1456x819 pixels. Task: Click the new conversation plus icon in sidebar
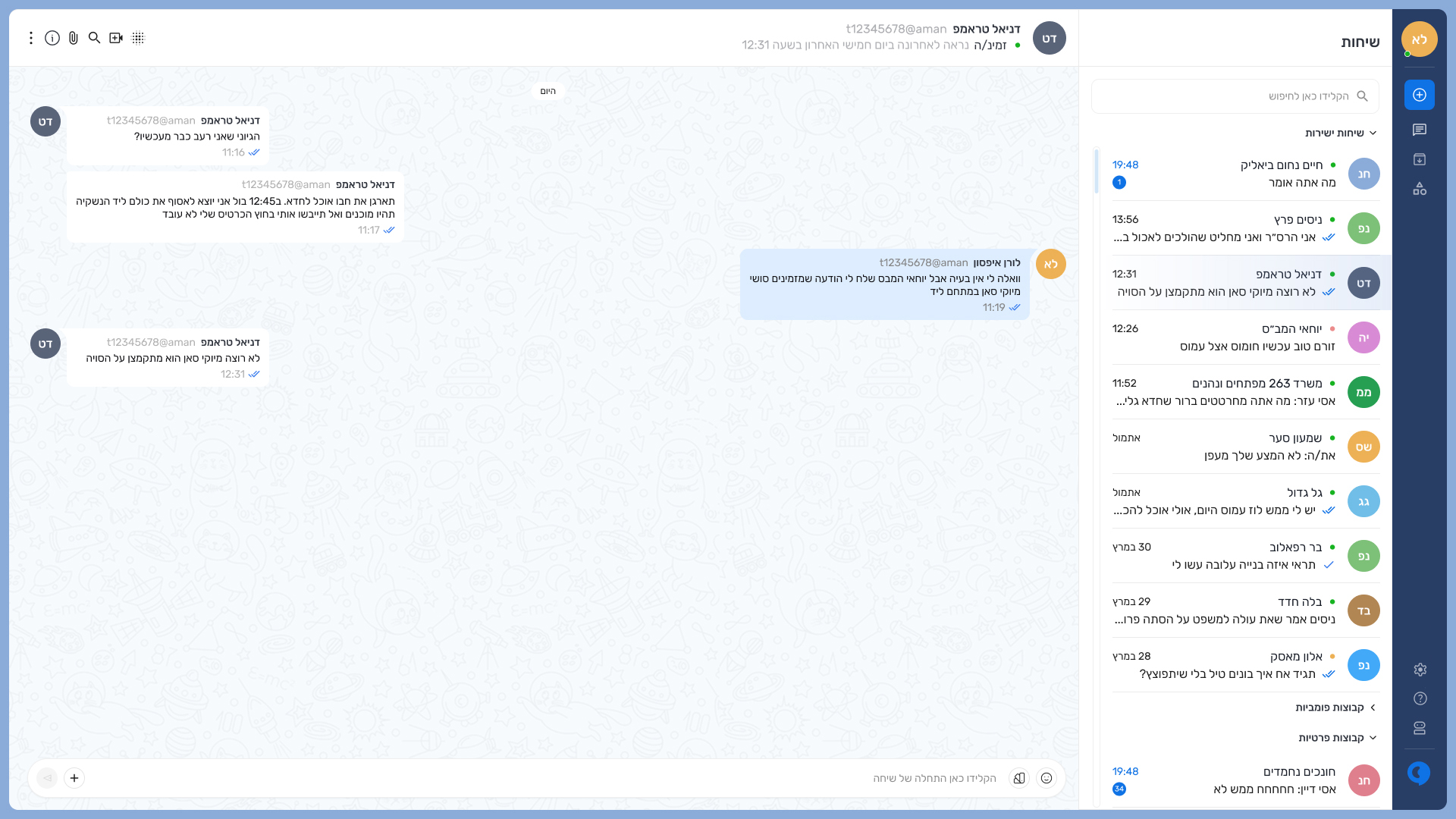click(x=1420, y=95)
